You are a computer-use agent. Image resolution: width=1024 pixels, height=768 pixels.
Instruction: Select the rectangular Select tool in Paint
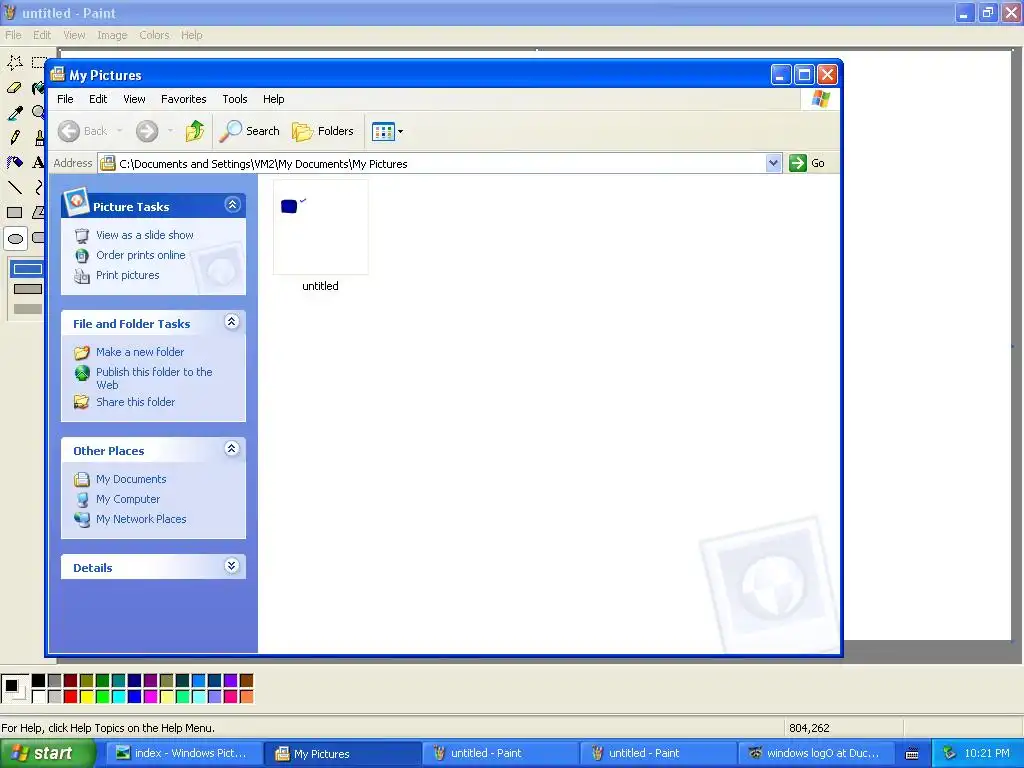point(39,63)
